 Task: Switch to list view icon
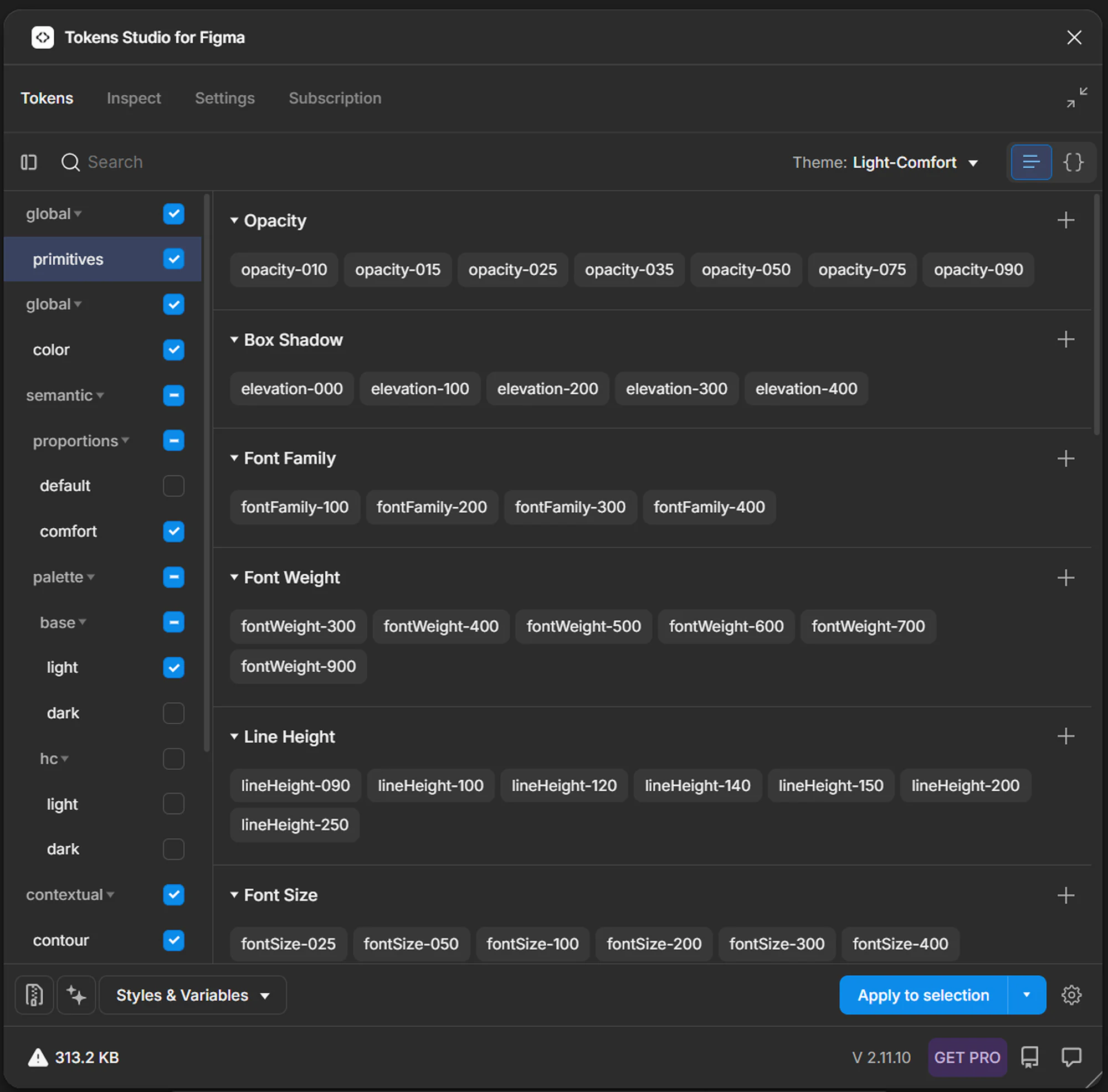point(1030,162)
